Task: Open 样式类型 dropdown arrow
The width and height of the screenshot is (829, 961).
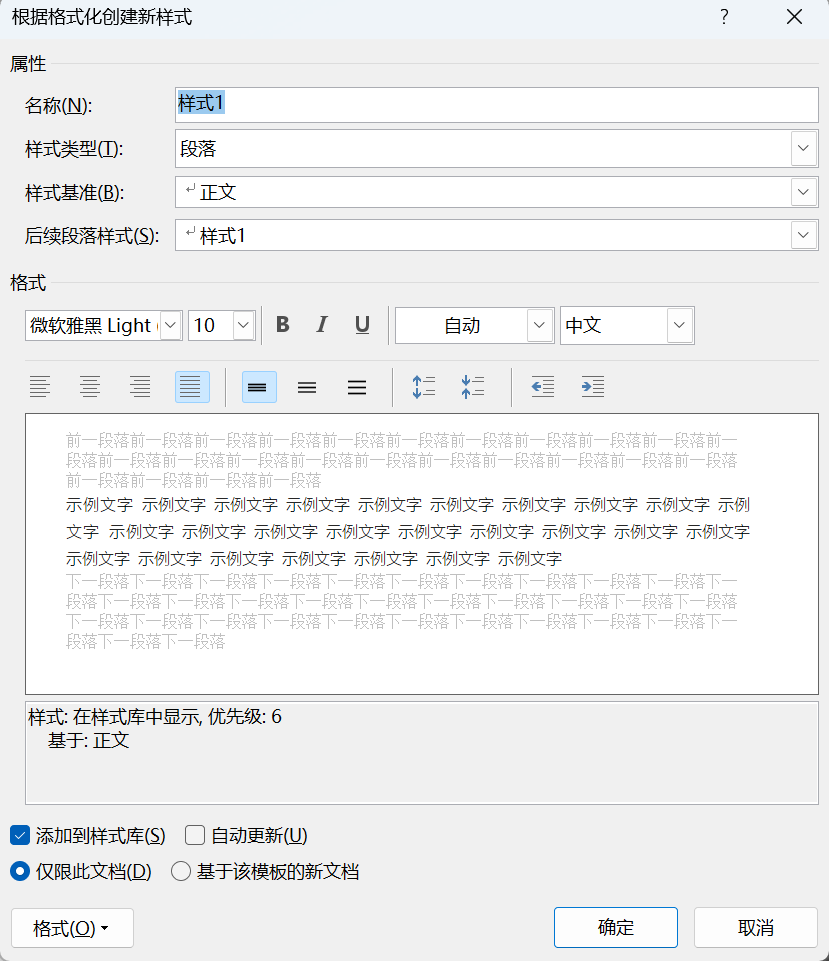Action: pos(804,148)
